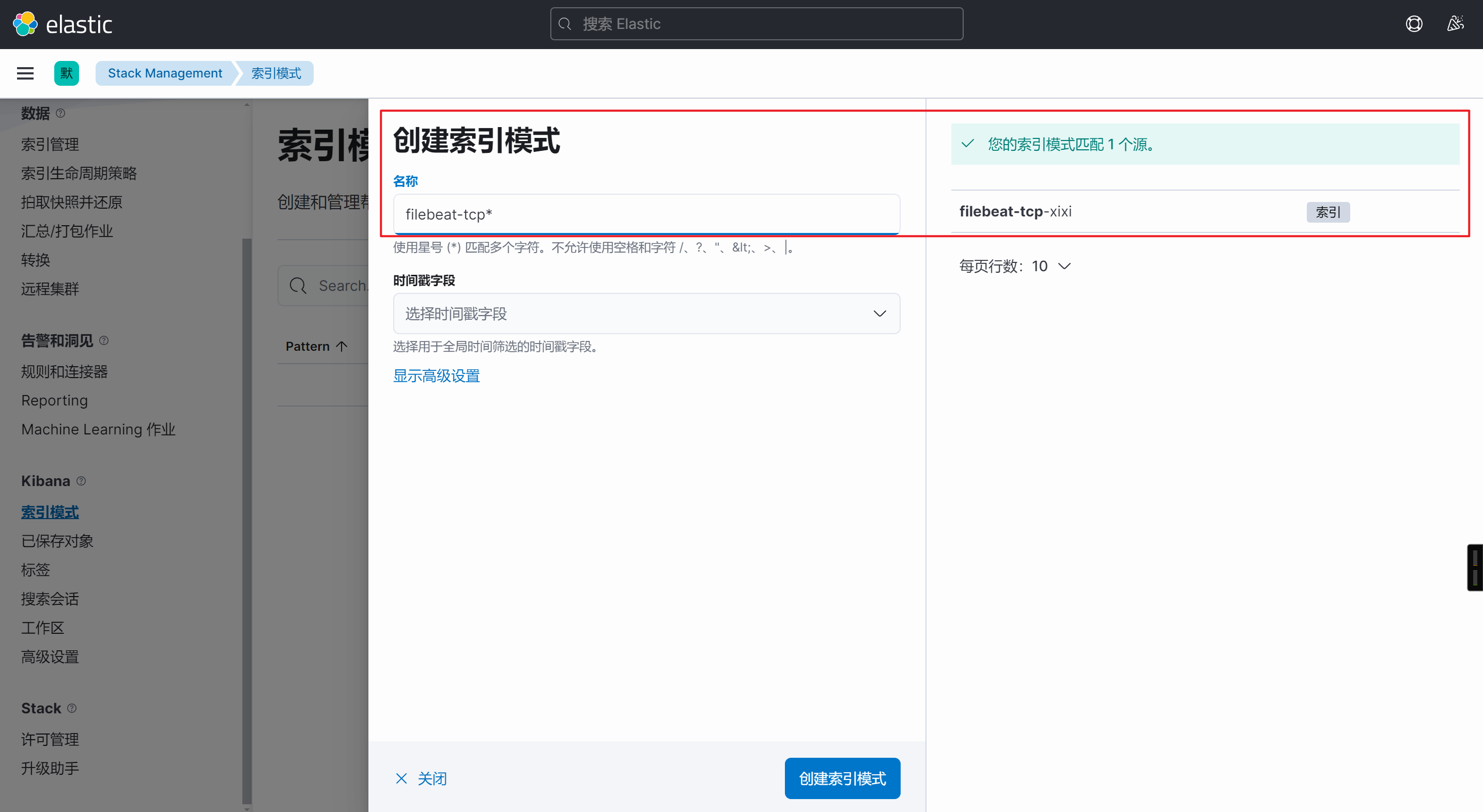The image size is (1483, 812).
Task: Click the help icon beside 数据 heading
Action: pyautogui.click(x=60, y=113)
